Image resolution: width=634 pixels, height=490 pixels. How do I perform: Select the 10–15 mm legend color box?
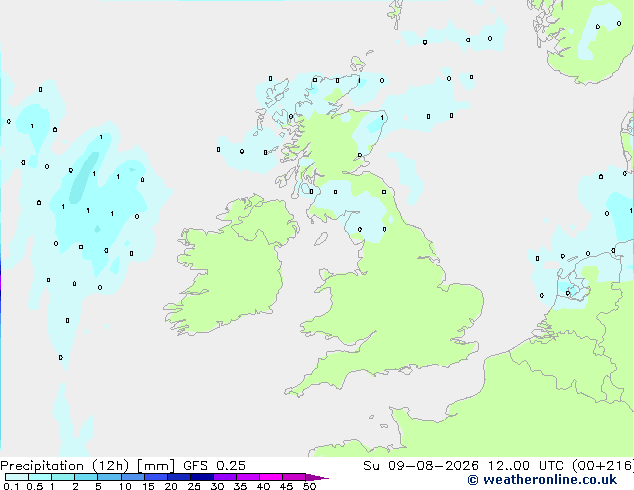[x=132, y=477]
